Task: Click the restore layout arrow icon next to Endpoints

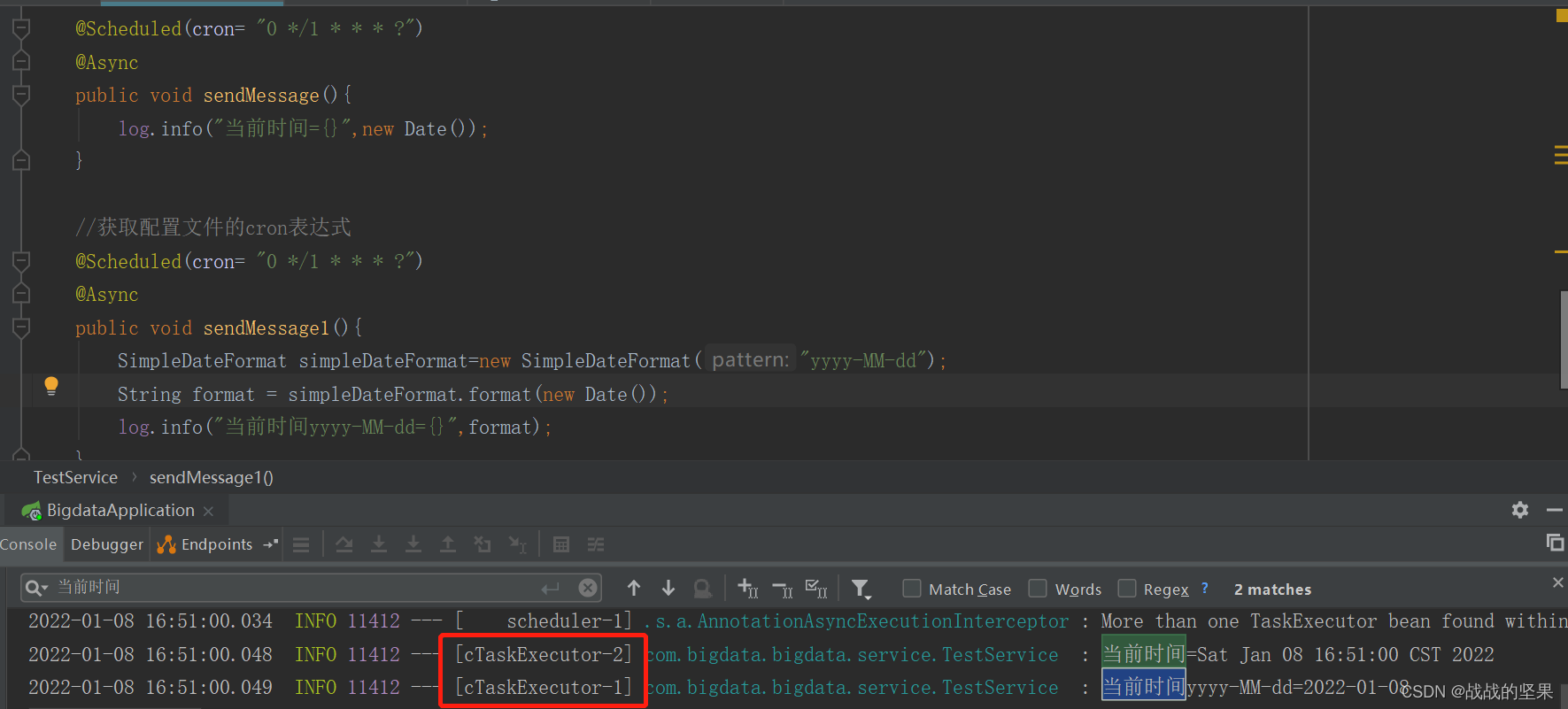Action: coord(270,544)
